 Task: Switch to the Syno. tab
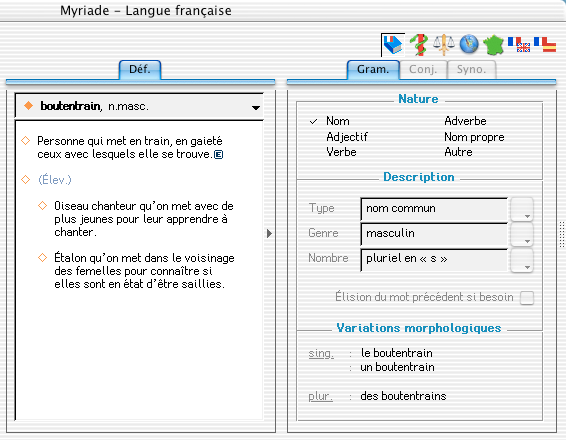(x=471, y=69)
